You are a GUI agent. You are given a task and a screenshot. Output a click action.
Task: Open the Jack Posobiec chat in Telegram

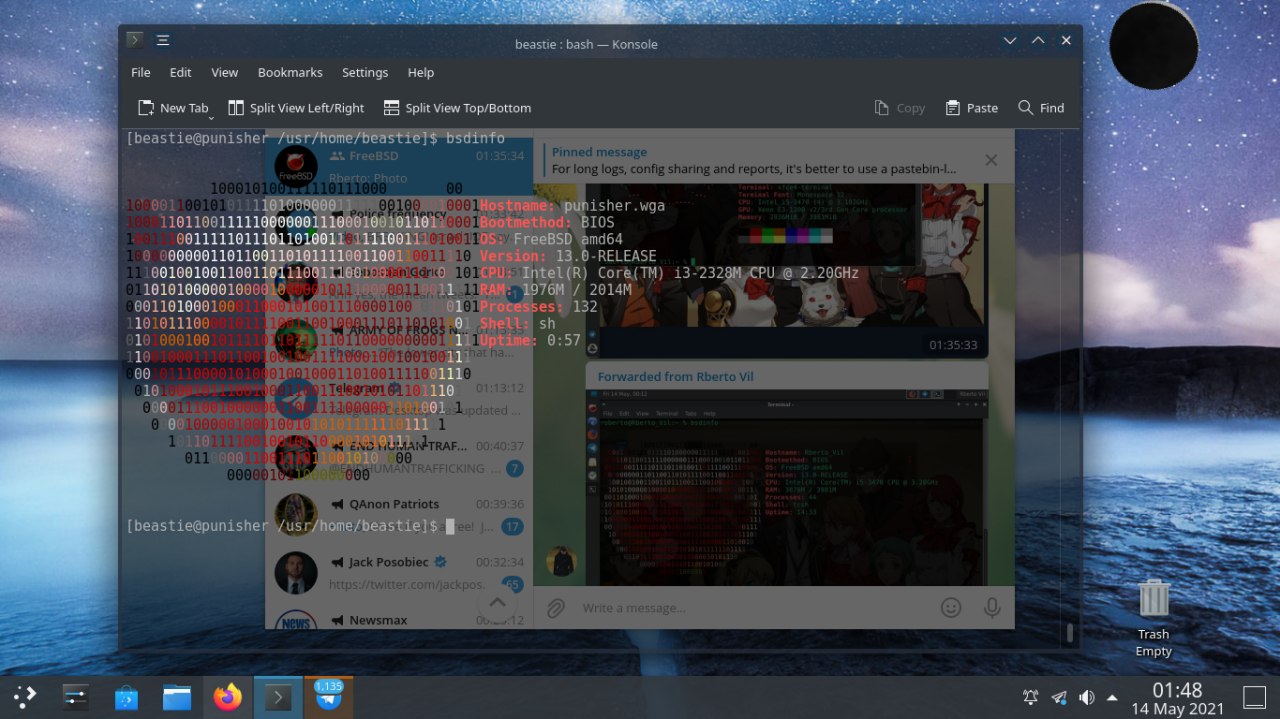[399, 572]
